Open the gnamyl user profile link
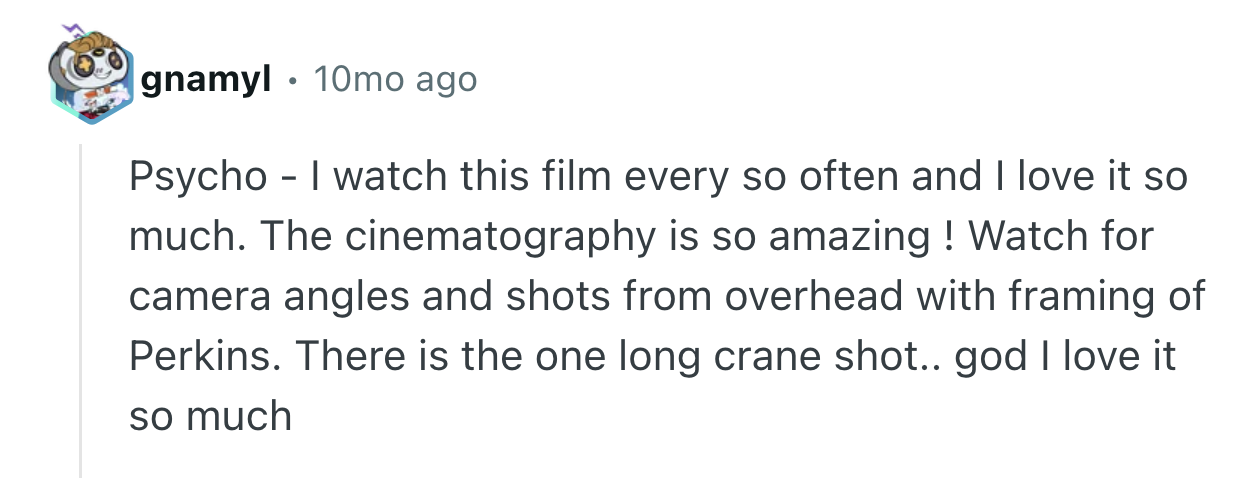The image size is (1236, 478). pyautogui.click(x=207, y=80)
